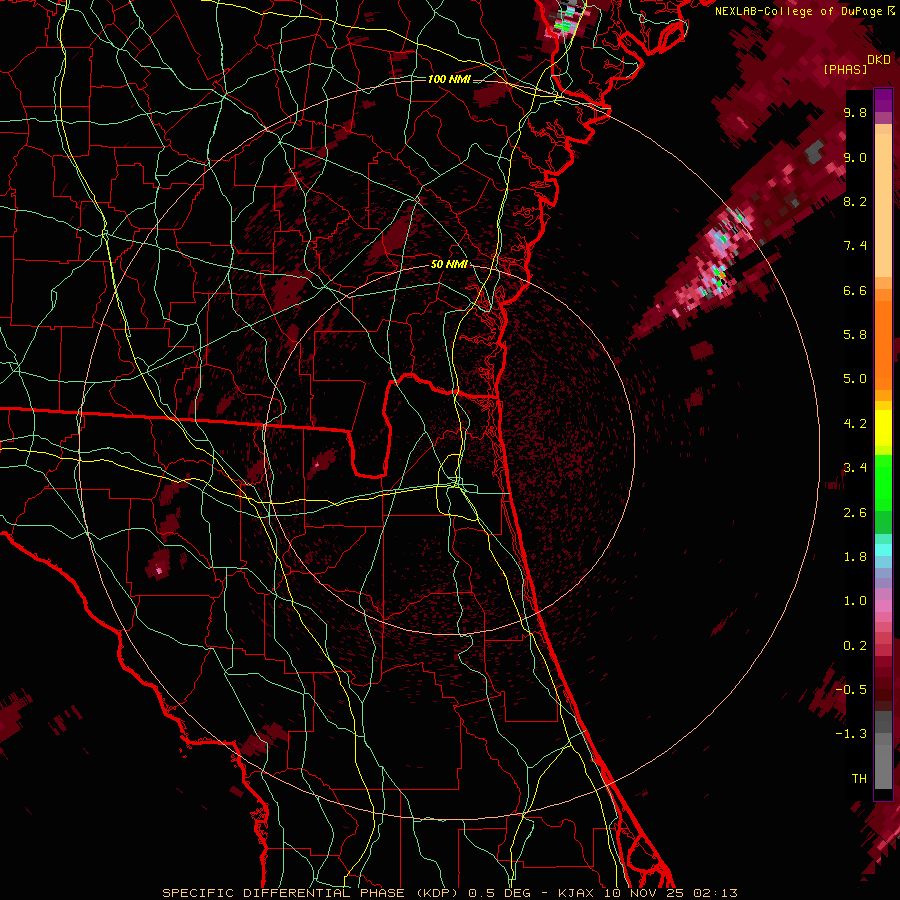900x900 pixels.
Task: Click the 0.2 value on the color scale
Action: pos(855,646)
